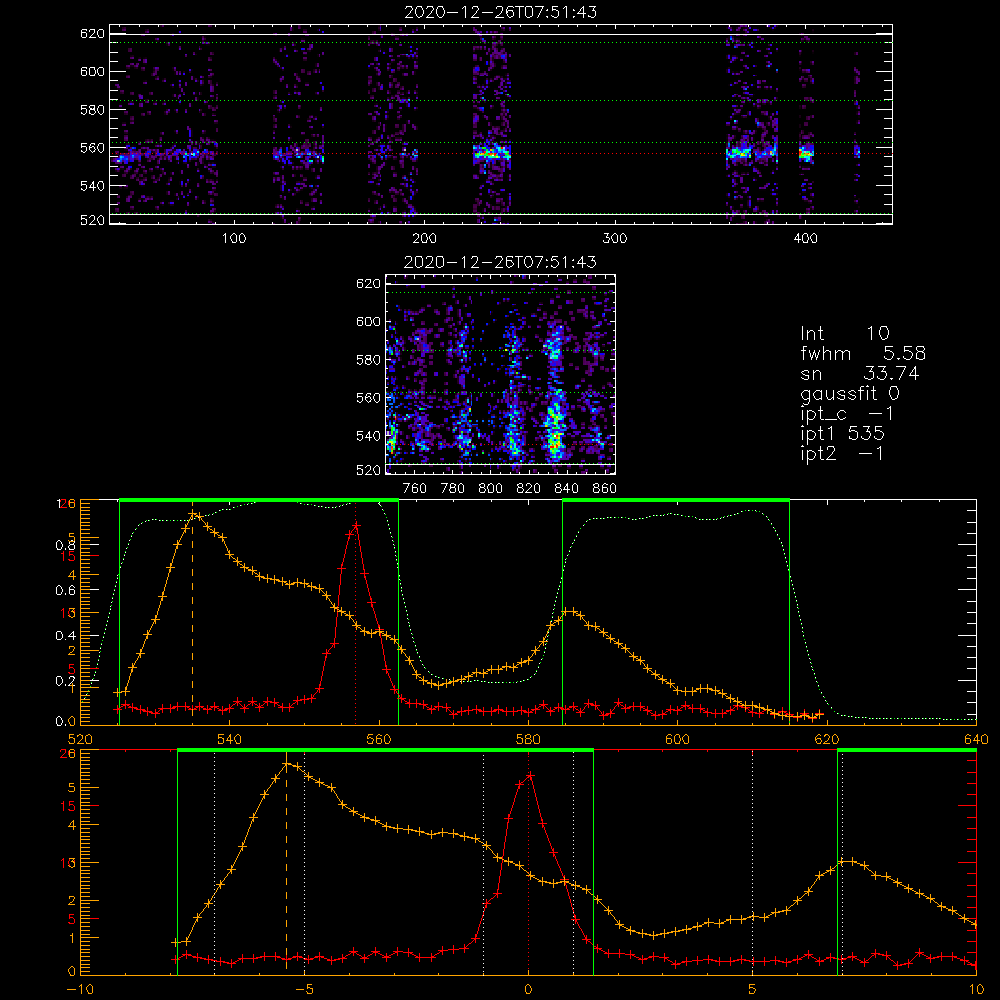Click the 10 tick label at bottom plot's right end
The width and height of the screenshot is (1000, 1000).
pos(976,990)
